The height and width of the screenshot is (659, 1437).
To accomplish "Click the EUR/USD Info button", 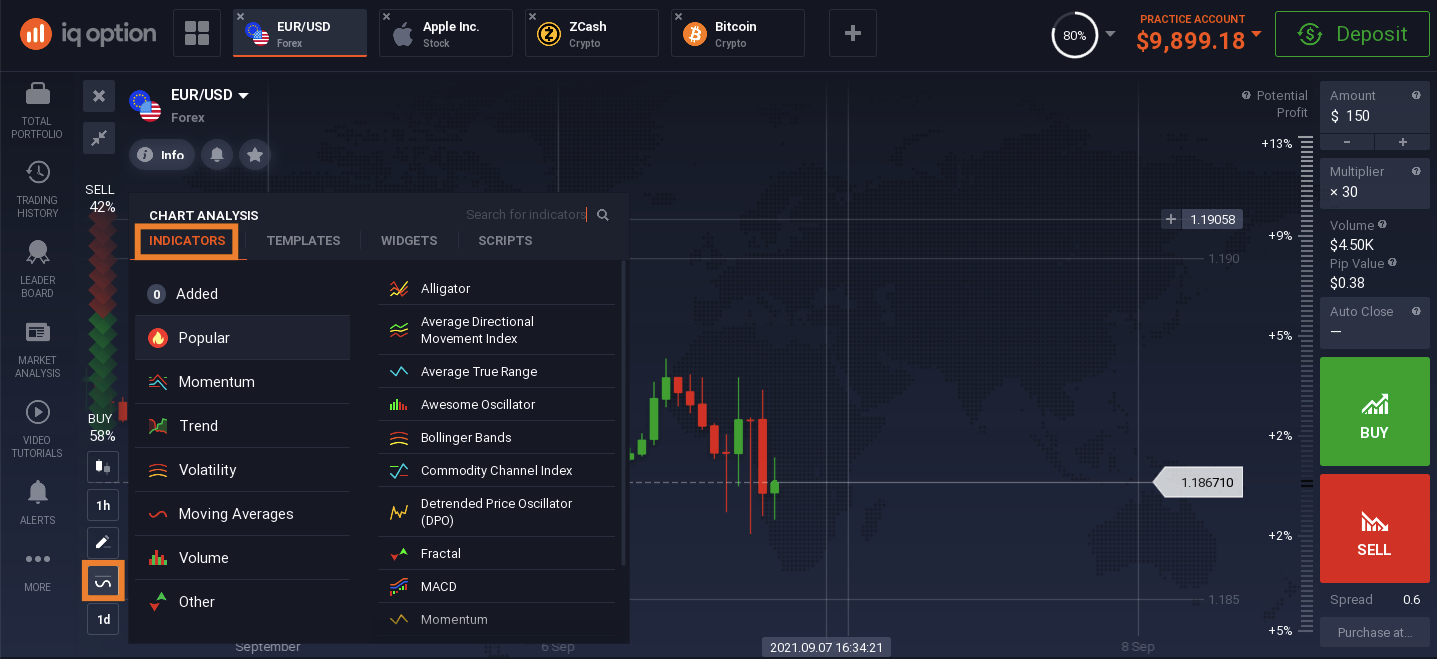I will [162, 155].
